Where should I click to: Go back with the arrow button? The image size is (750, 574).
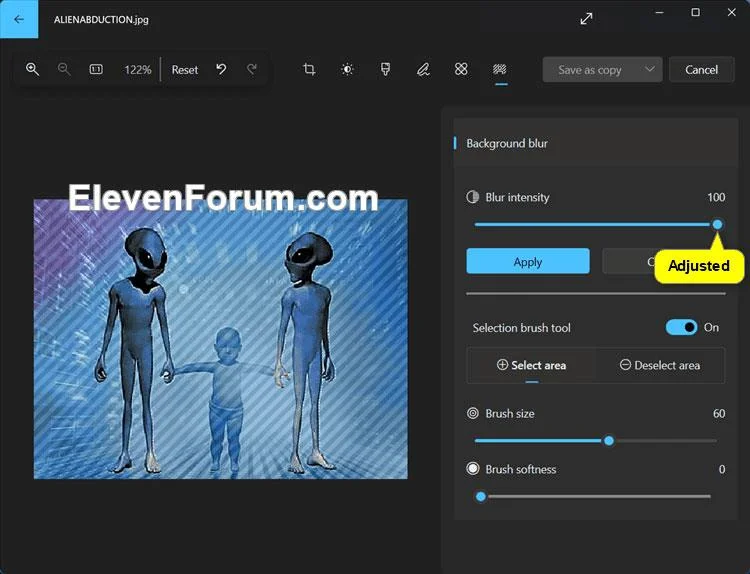pyautogui.click(x=19, y=19)
